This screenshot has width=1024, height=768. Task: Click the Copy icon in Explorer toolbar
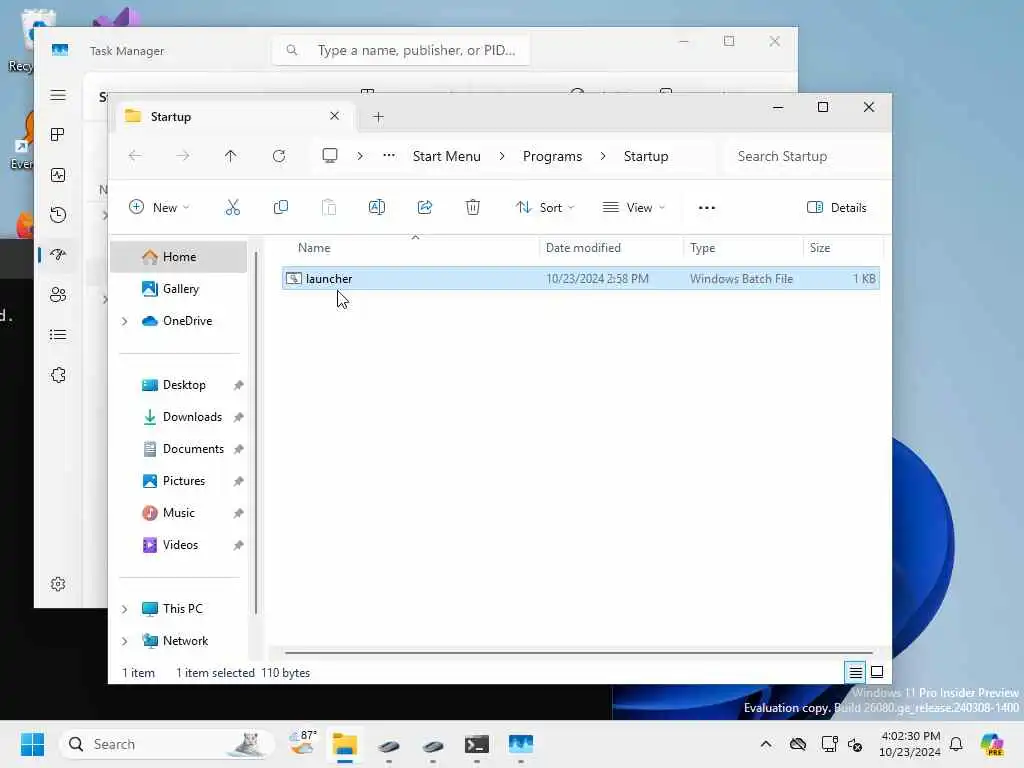click(281, 208)
